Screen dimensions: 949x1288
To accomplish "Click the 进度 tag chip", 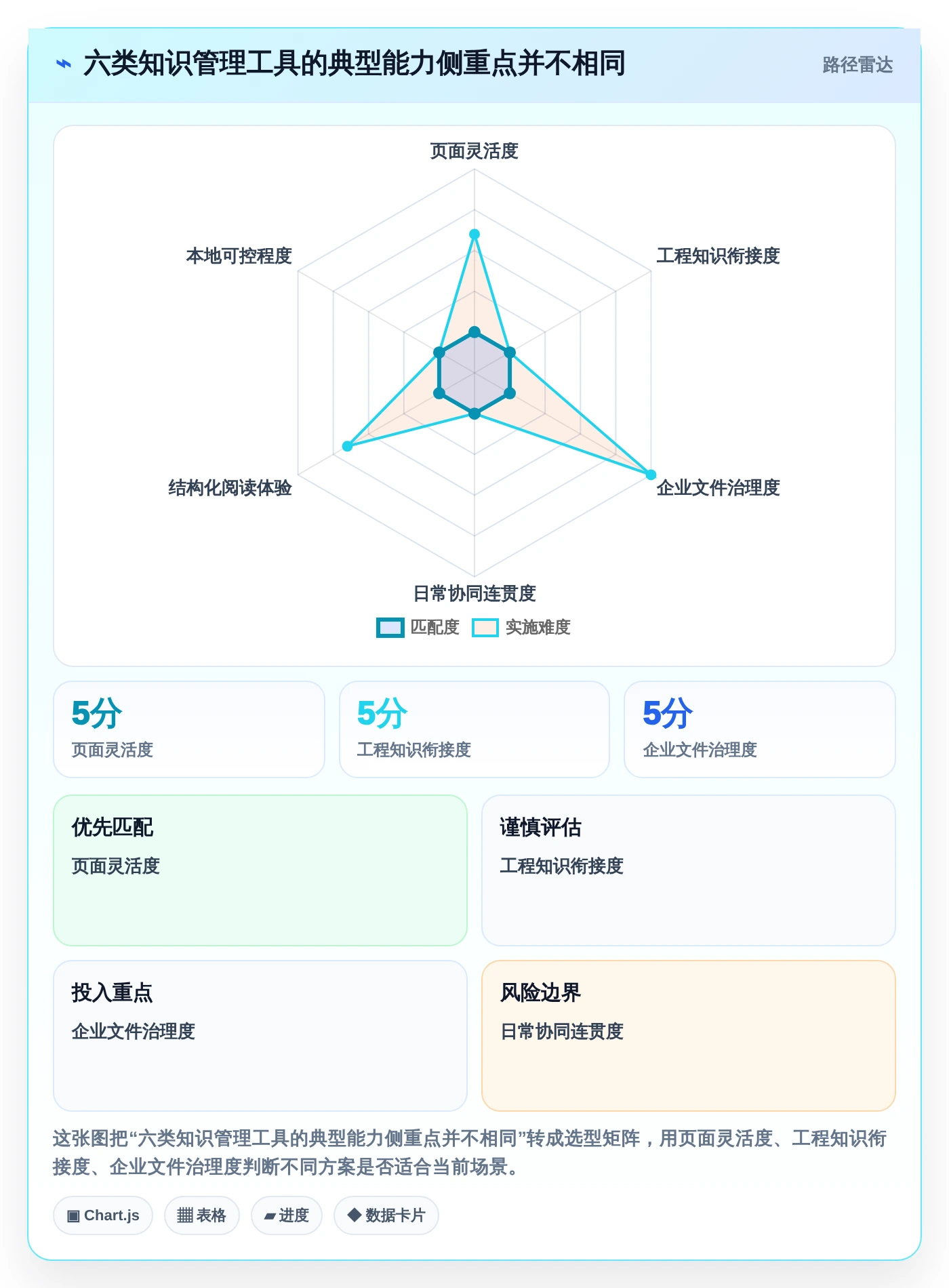I will pos(286,1215).
